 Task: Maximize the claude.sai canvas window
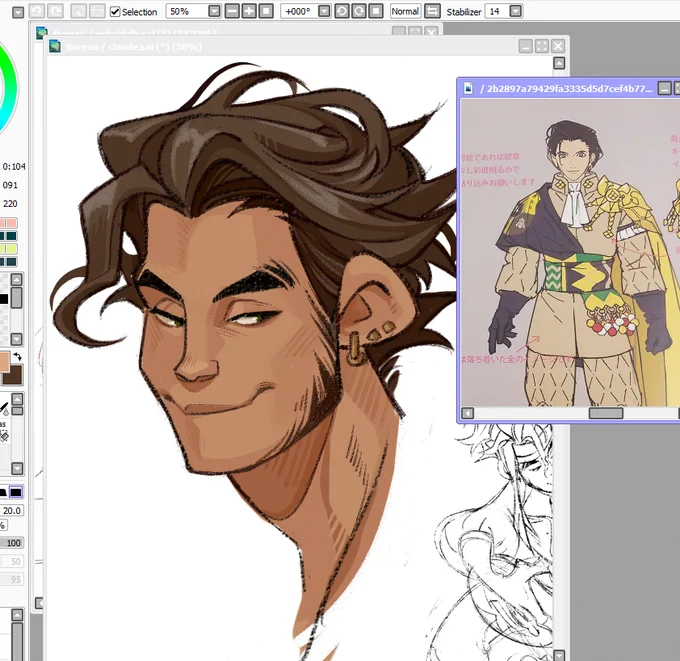[542, 46]
